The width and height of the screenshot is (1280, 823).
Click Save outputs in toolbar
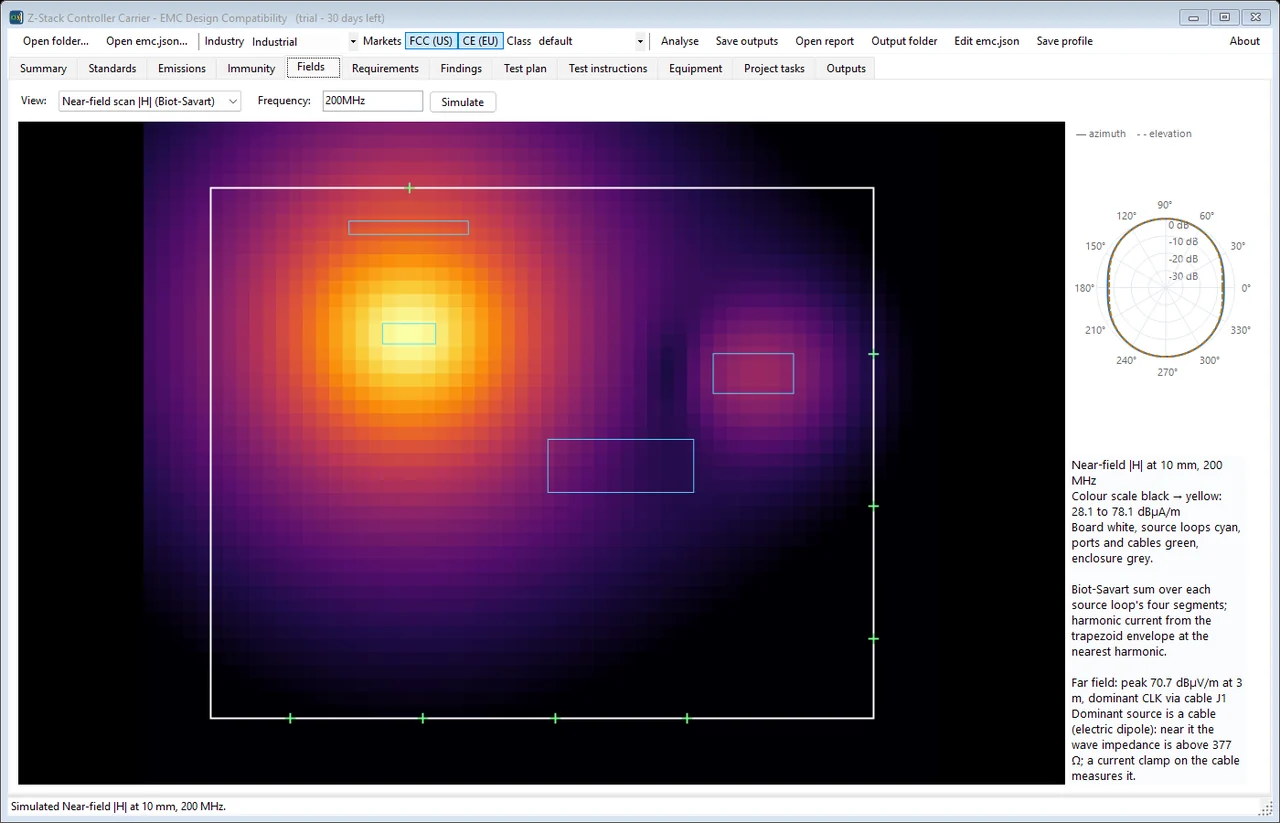pos(747,41)
